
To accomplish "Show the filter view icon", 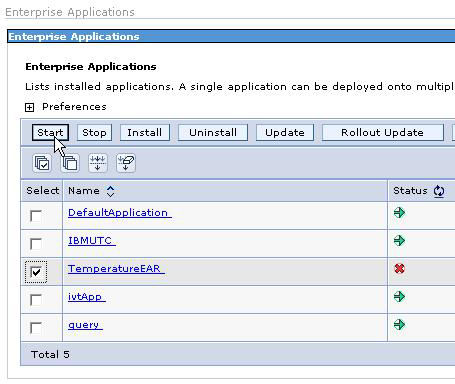I will 98,163.
